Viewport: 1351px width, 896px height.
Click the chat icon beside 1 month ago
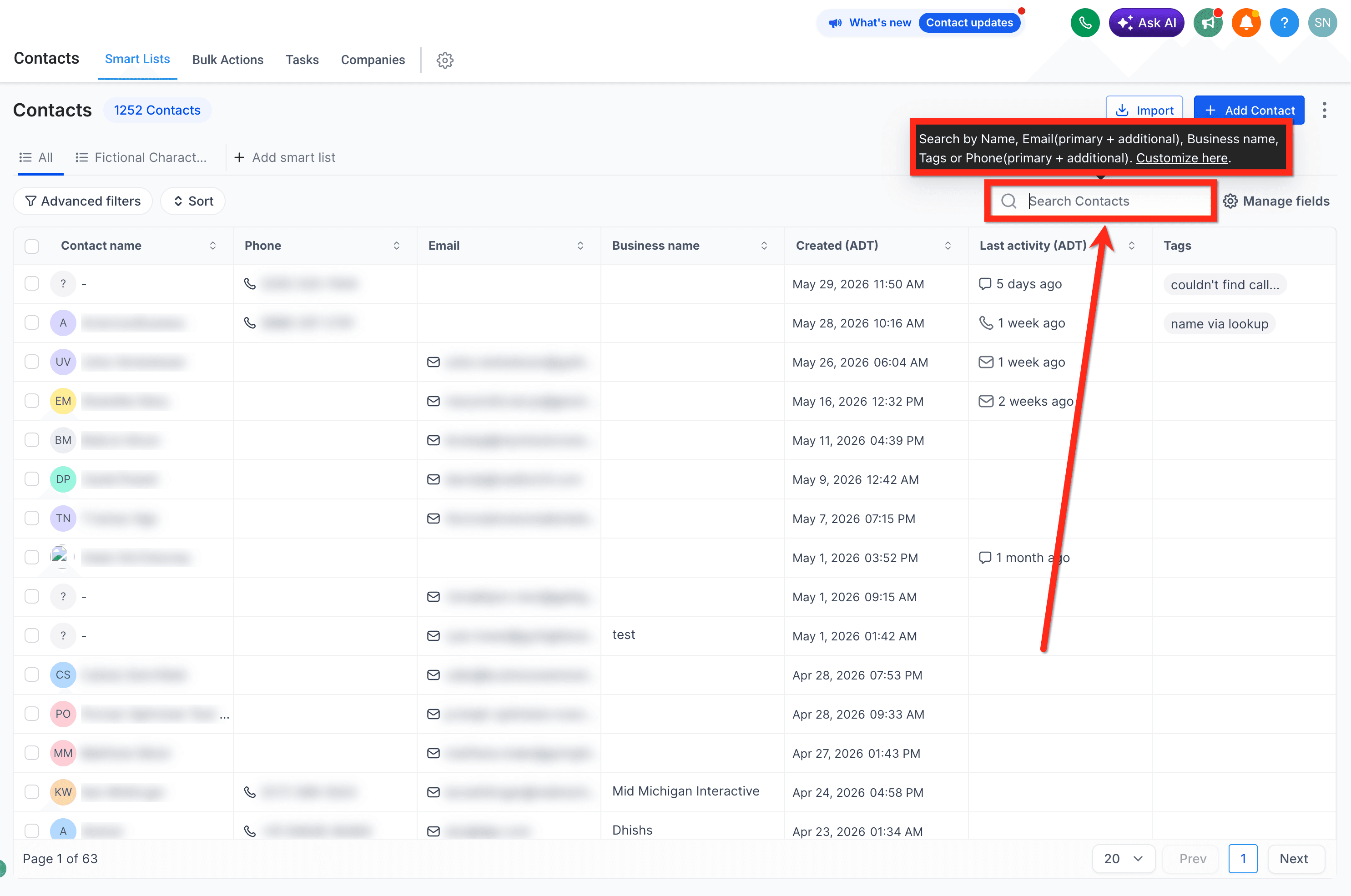[x=985, y=558]
